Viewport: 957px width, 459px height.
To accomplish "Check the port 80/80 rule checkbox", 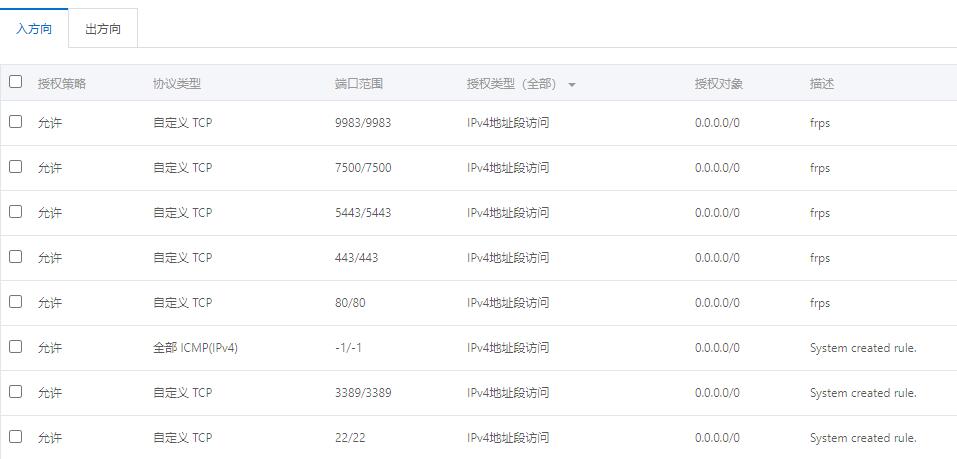I will point(15,302).
